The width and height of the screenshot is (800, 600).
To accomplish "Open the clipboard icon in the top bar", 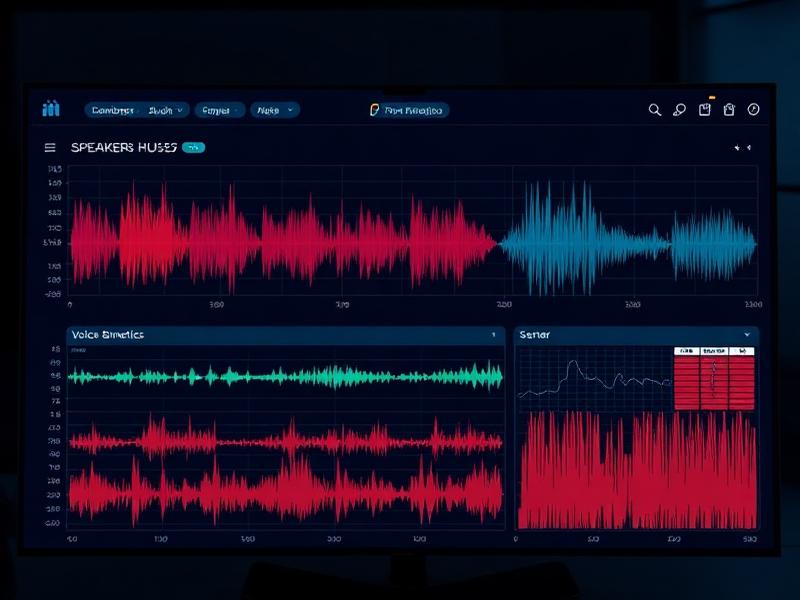I will click(x=705, y=110).
